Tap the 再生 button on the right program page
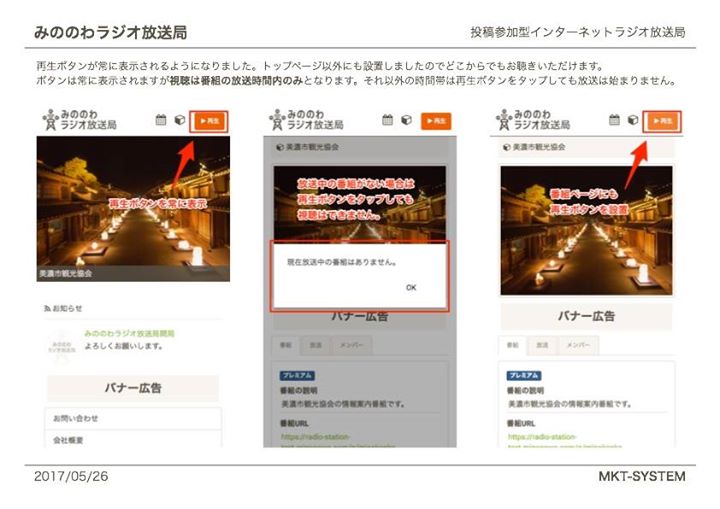Viewport: 720px width, 509px height. point(662,121)
